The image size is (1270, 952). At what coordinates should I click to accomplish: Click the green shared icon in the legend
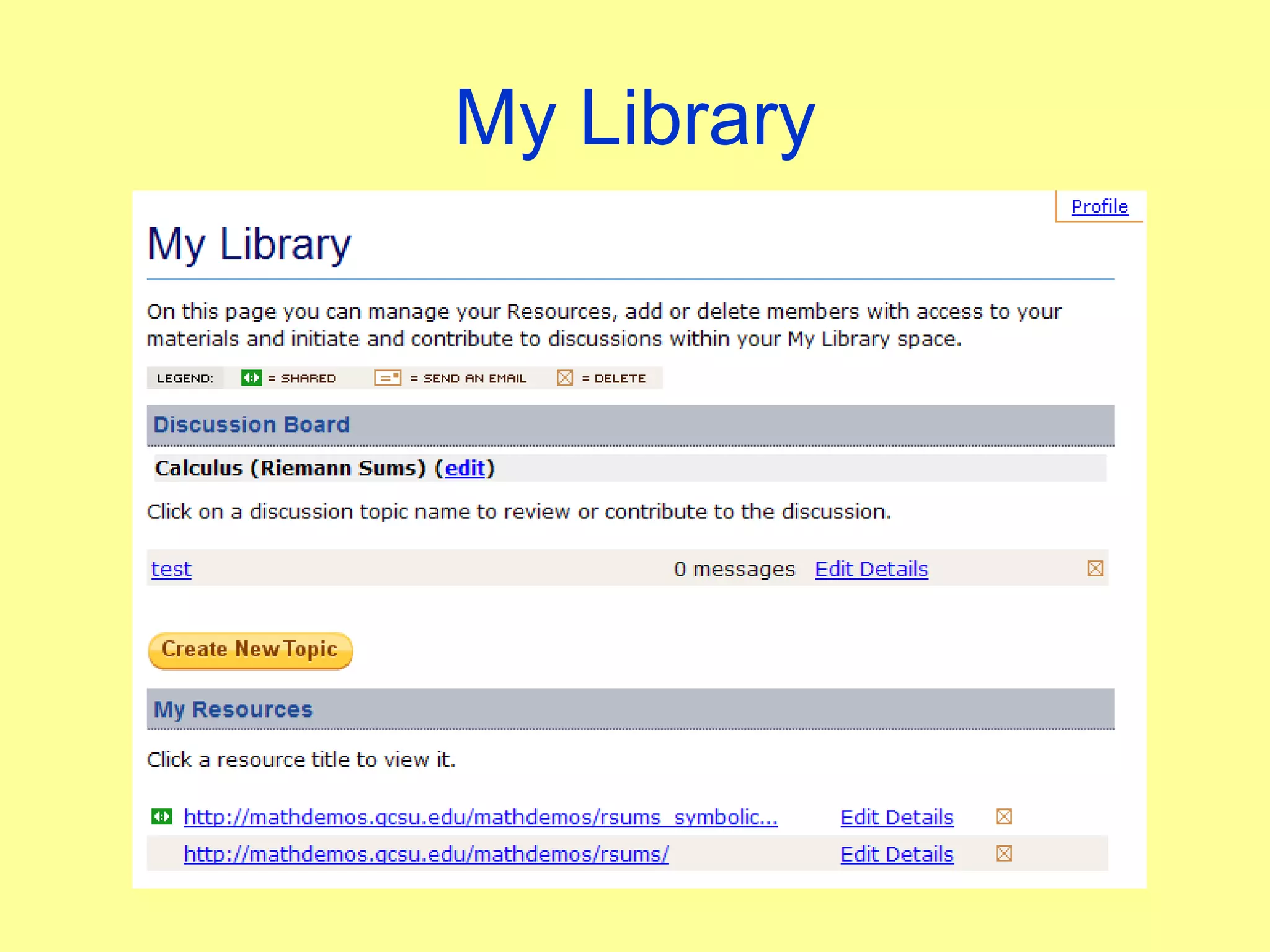(x=251, y=377)
